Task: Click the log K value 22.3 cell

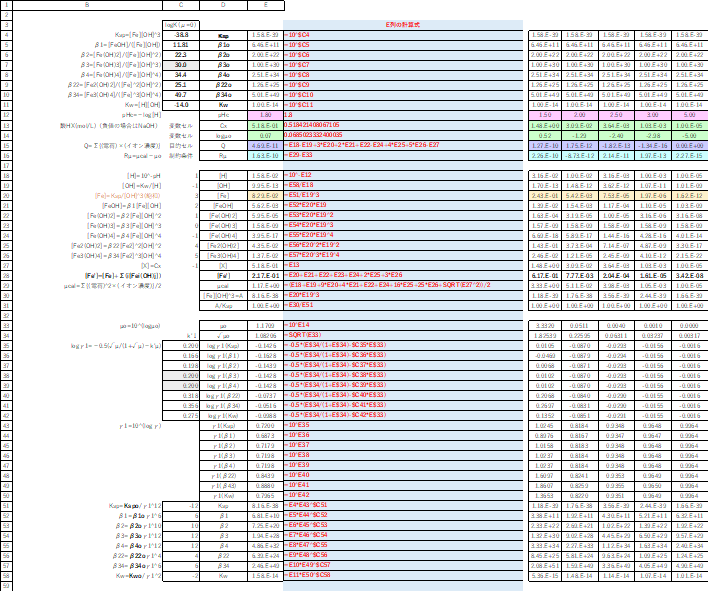Action: [181, 55]
